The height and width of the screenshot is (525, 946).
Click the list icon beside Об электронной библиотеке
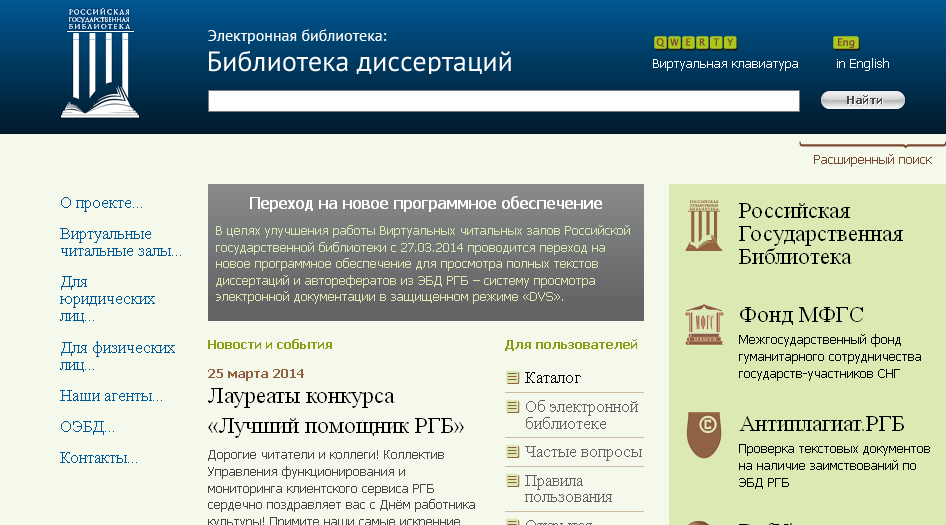tap(512, 407)
